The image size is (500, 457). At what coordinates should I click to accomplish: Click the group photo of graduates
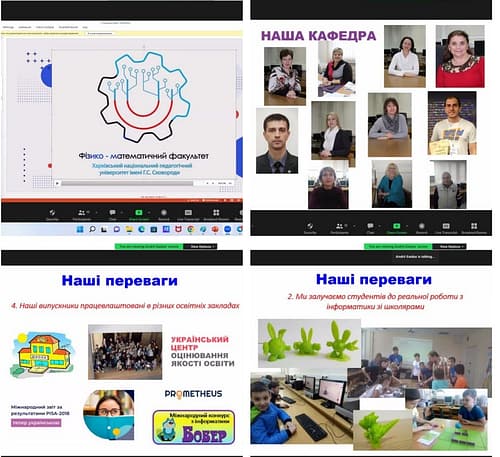(125, 352)
